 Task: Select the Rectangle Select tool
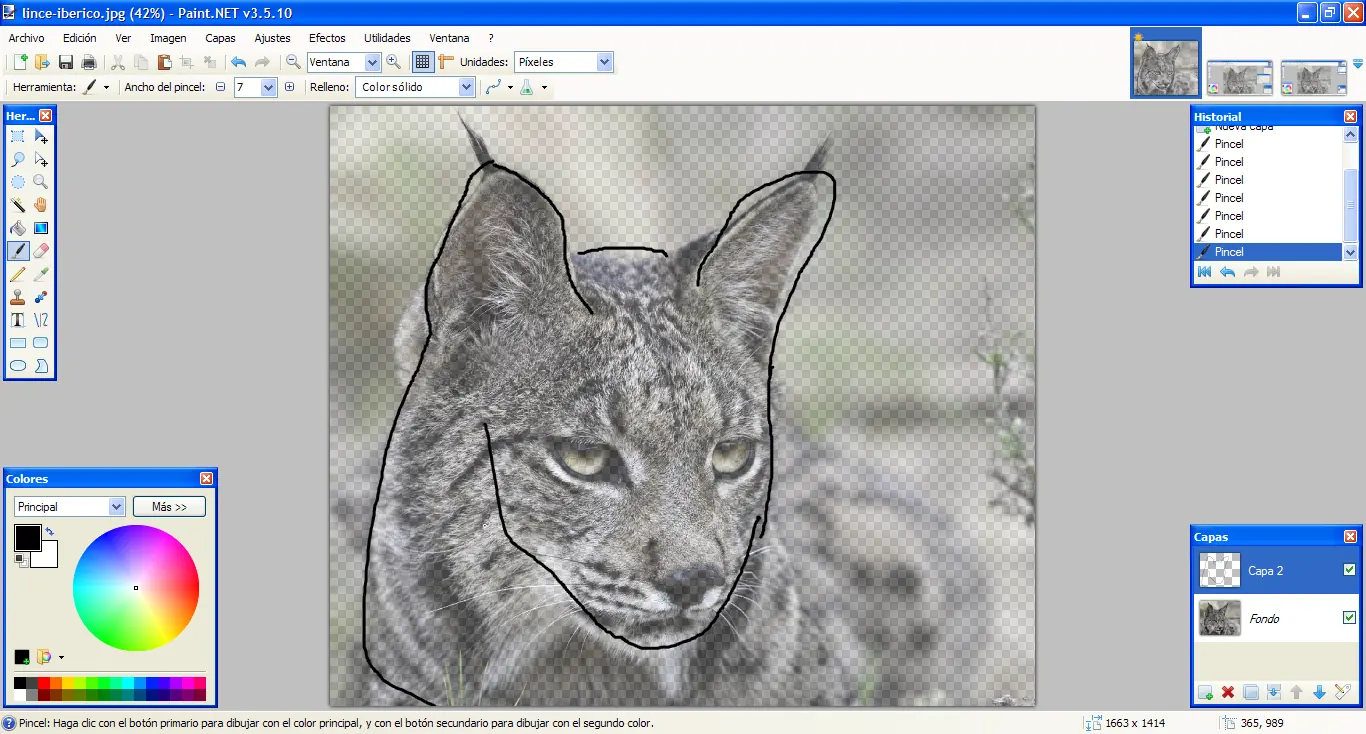[x=18, y=136]
